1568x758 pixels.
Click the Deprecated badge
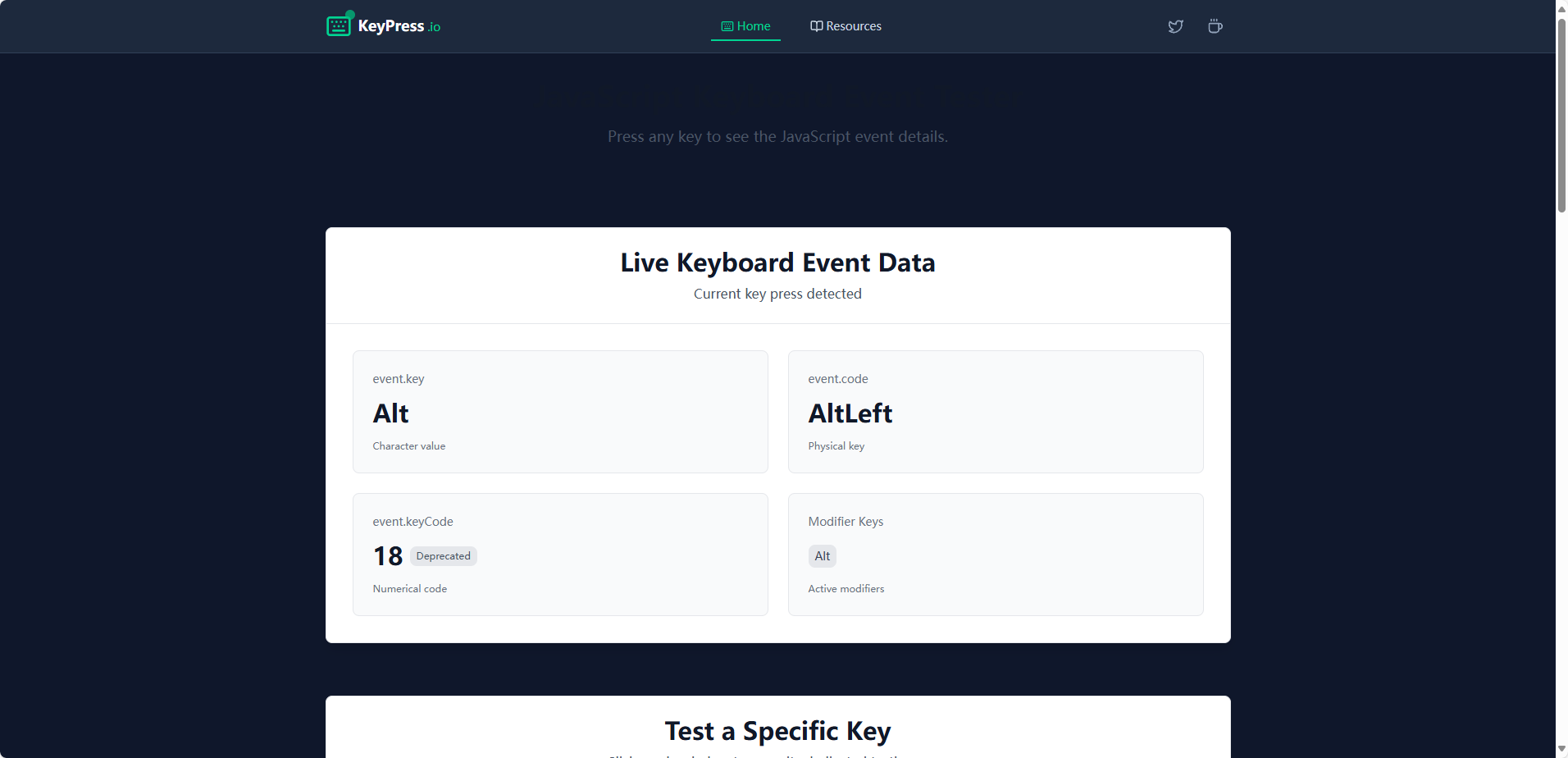point(443,555)
